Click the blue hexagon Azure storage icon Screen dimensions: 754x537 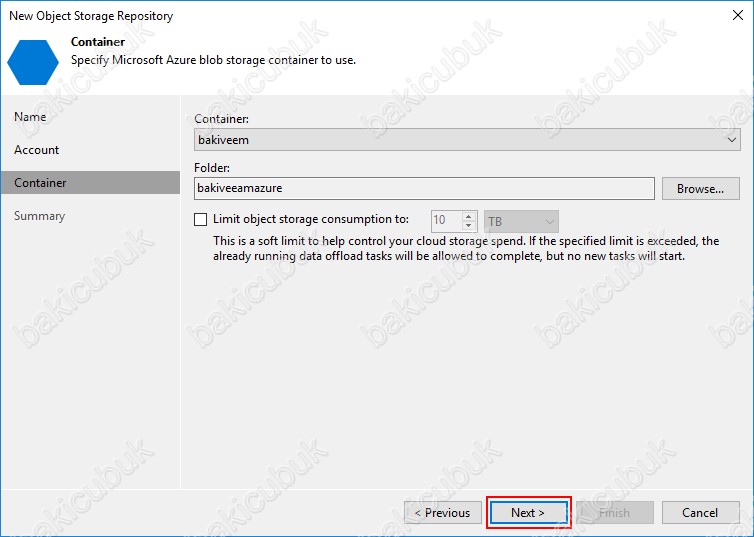[33, 62]
